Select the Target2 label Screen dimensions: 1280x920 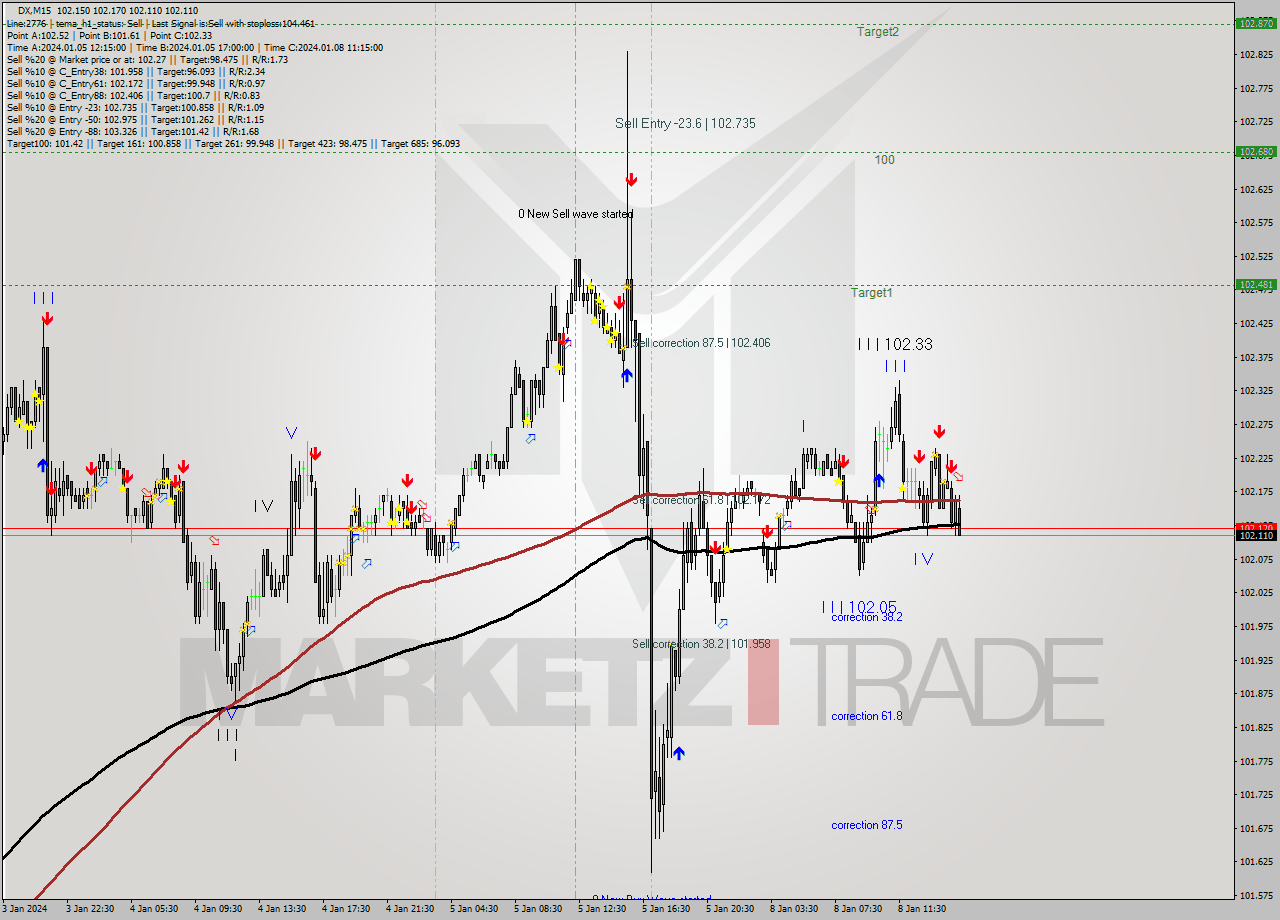(877, 32)
